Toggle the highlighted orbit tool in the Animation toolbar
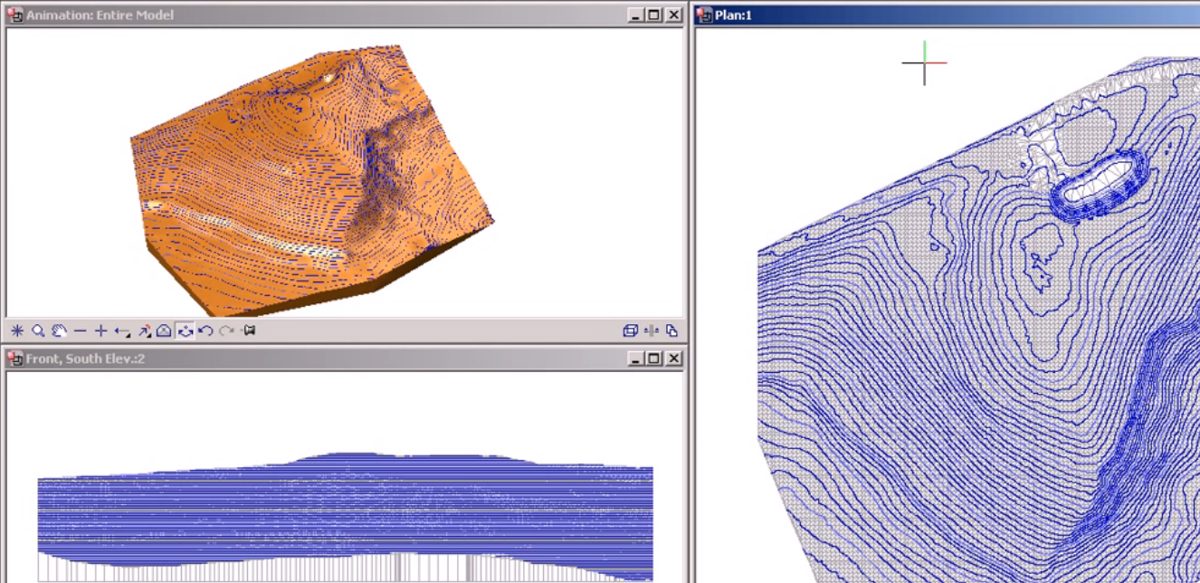 click(x=185, y=330)
